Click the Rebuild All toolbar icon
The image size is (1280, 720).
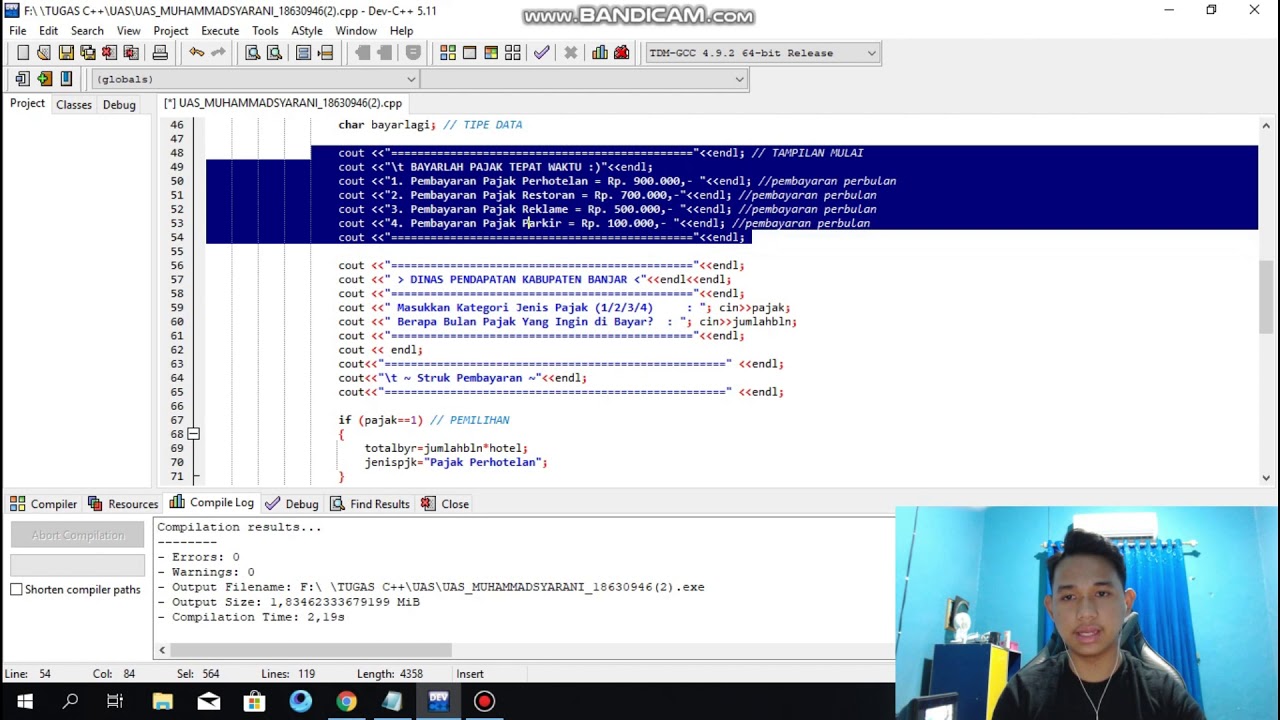(x=512, y=53)
